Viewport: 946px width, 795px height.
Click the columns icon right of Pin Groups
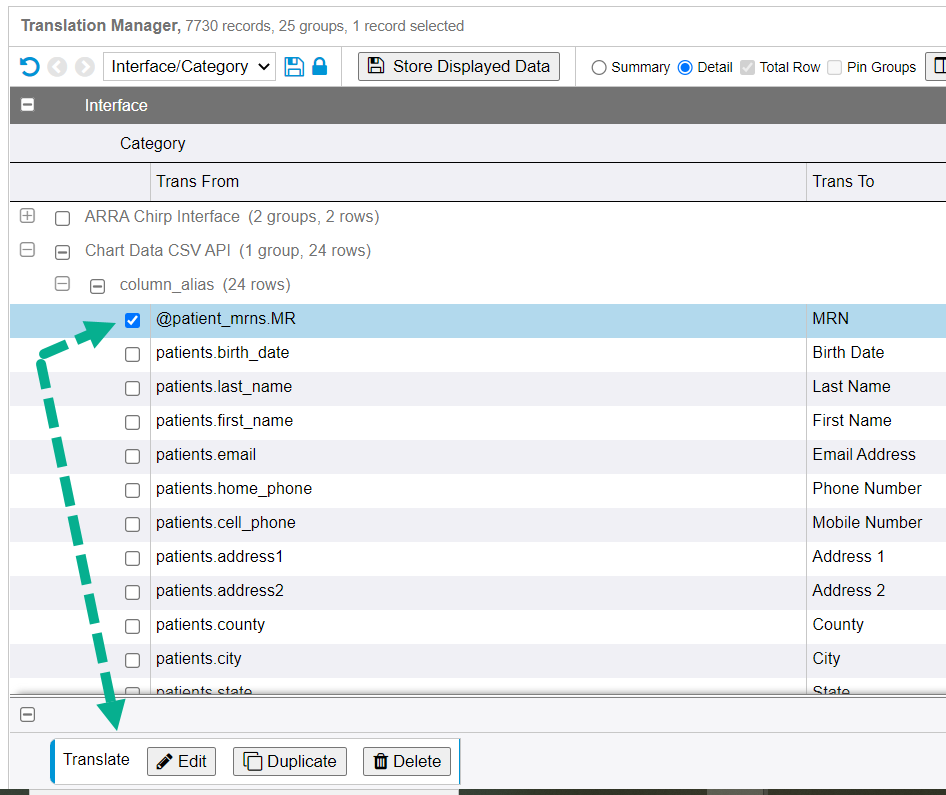938,67
